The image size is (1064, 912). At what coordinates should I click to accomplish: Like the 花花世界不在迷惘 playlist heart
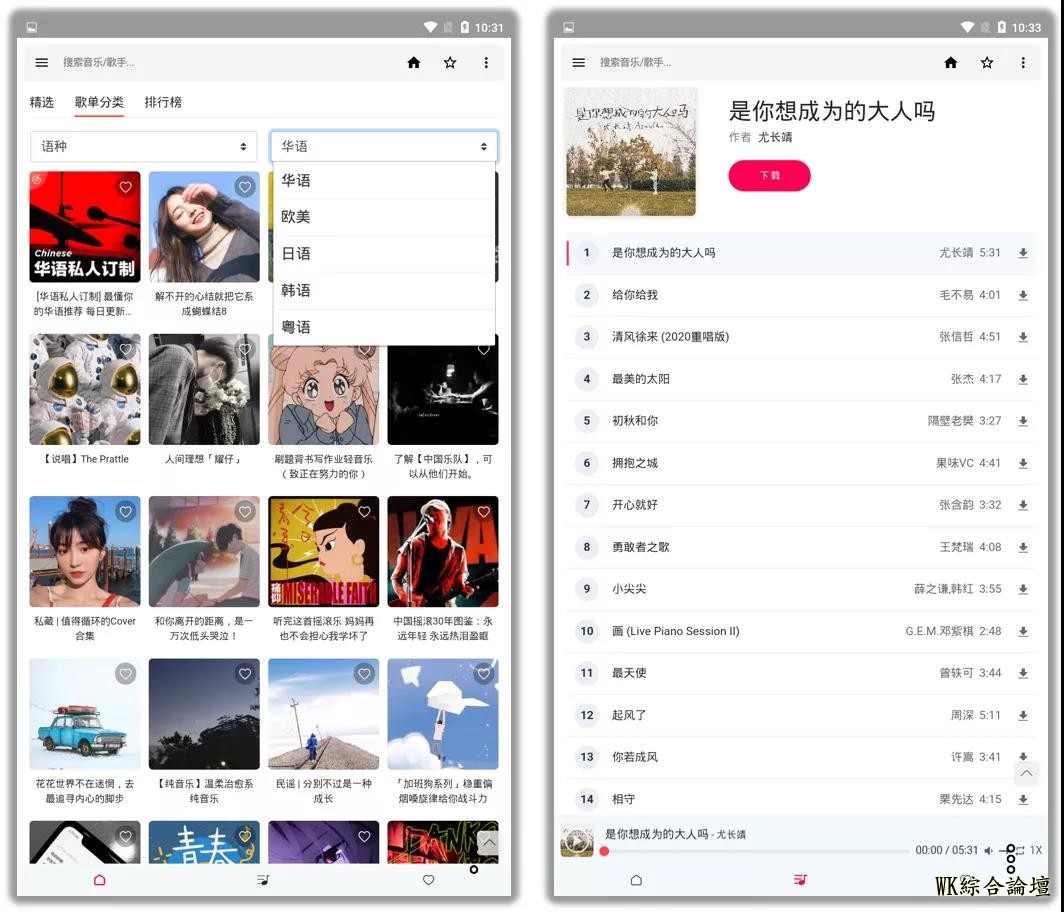[x=126, y=673]
